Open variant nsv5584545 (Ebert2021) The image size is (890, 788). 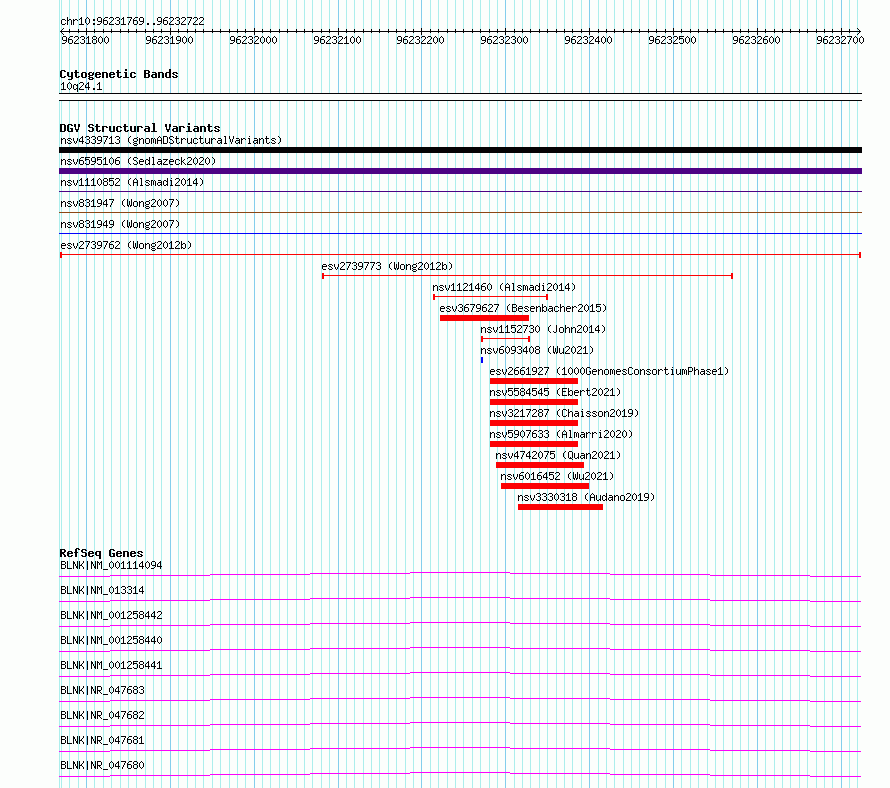[x=555, y=392]
